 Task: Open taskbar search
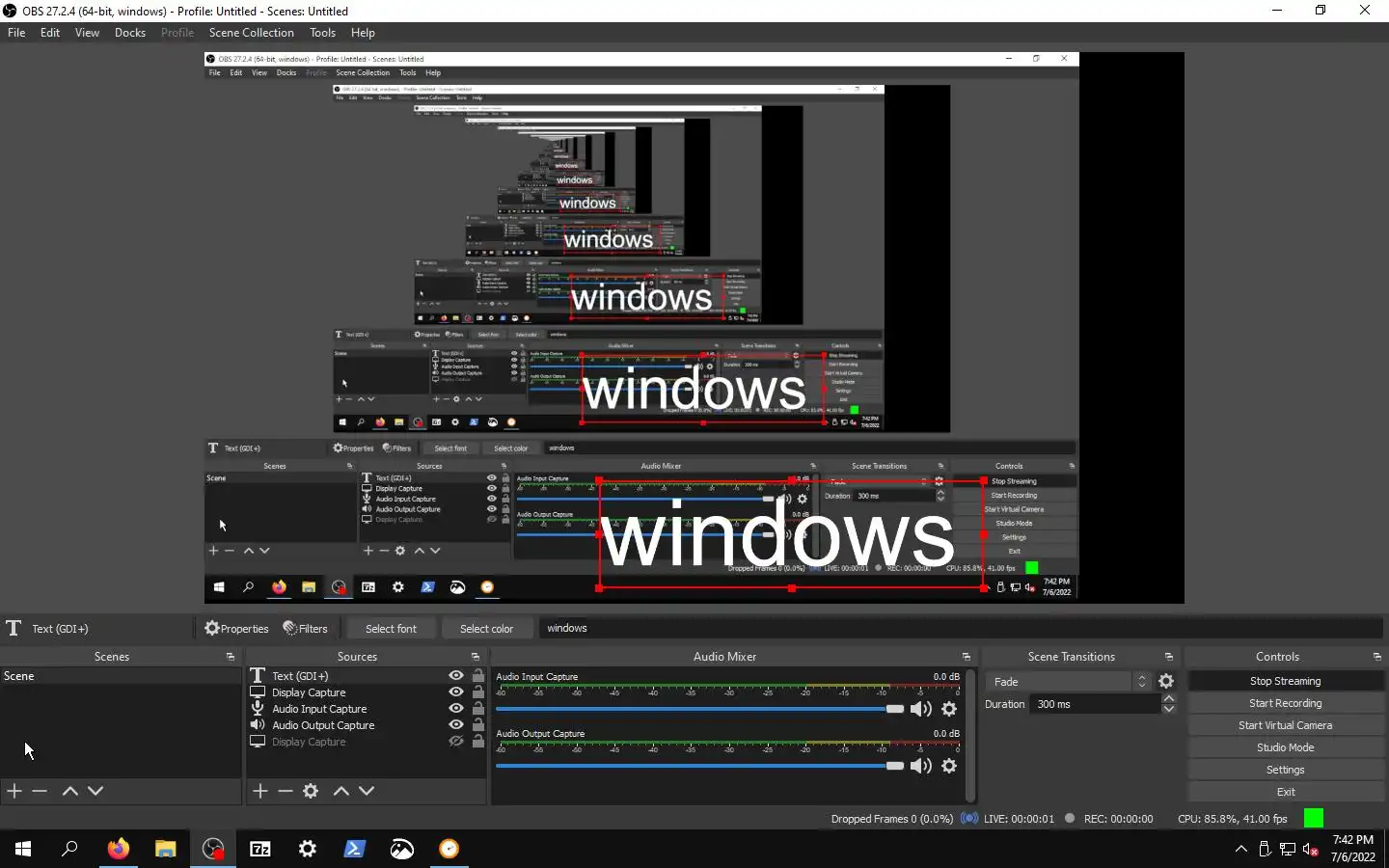(69, 849)
